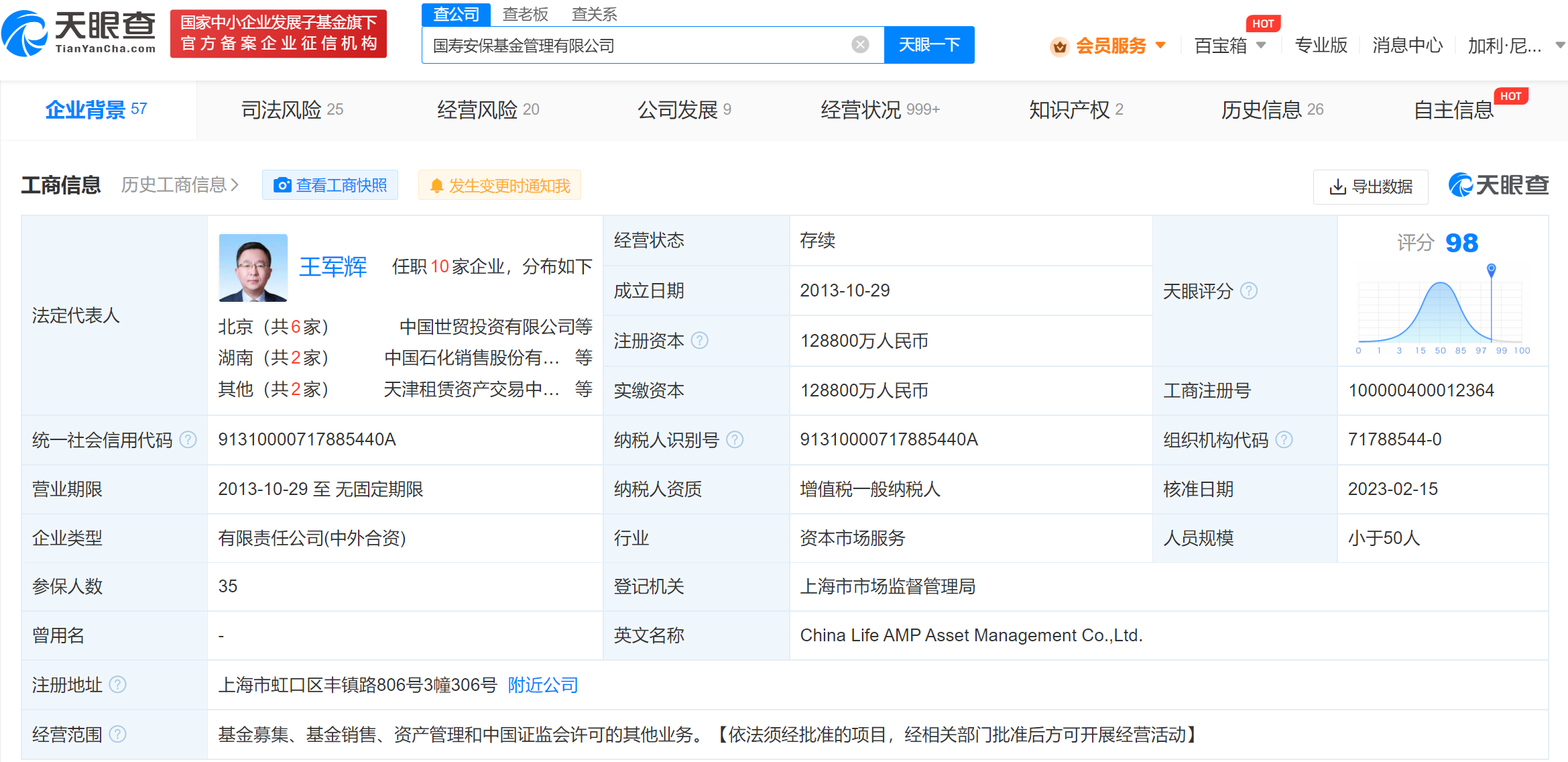This screenshot has height=762, width=1568.
Task: Click the TianYanCha logo at top left
Action: pyautogui.click(x=79, y=32)
